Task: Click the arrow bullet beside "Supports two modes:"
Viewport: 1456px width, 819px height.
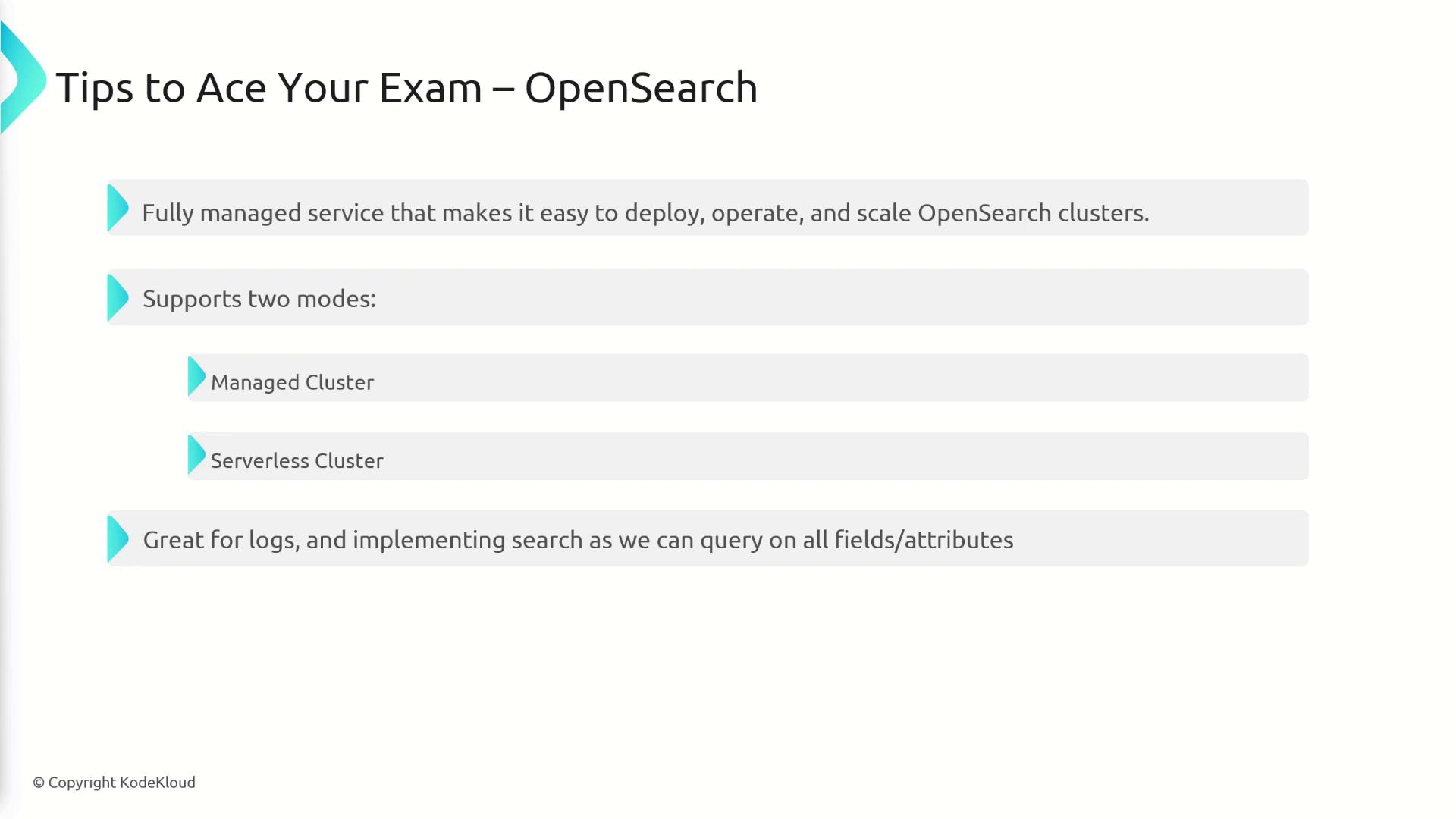Action: pos(118,297)
